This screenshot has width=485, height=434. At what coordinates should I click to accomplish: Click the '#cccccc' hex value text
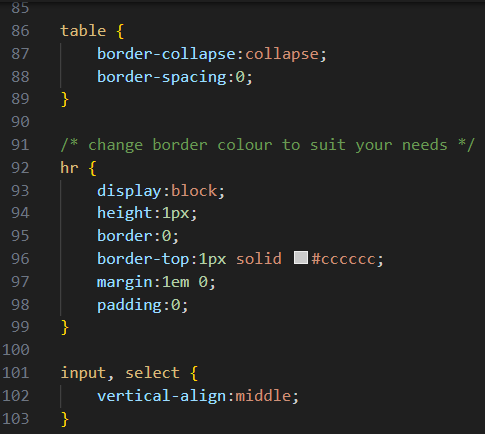[343, 259]
